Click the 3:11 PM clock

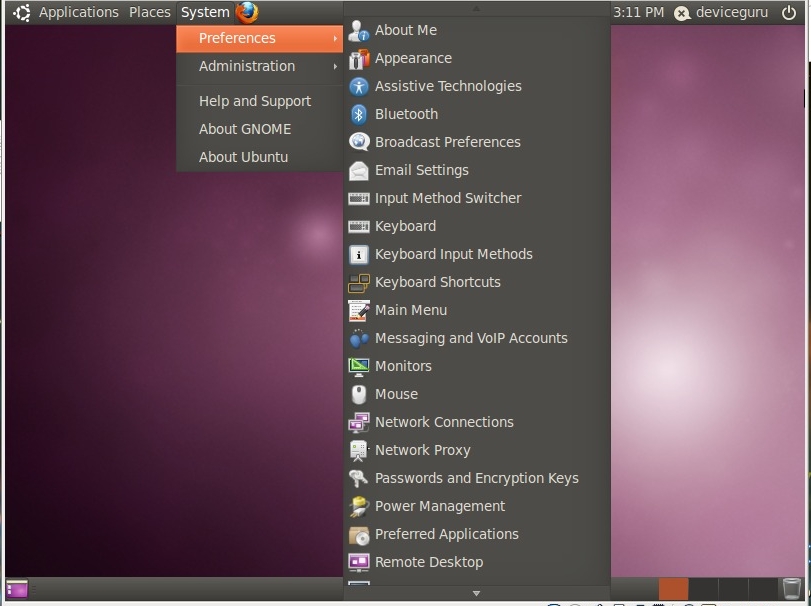coord(638,12)
